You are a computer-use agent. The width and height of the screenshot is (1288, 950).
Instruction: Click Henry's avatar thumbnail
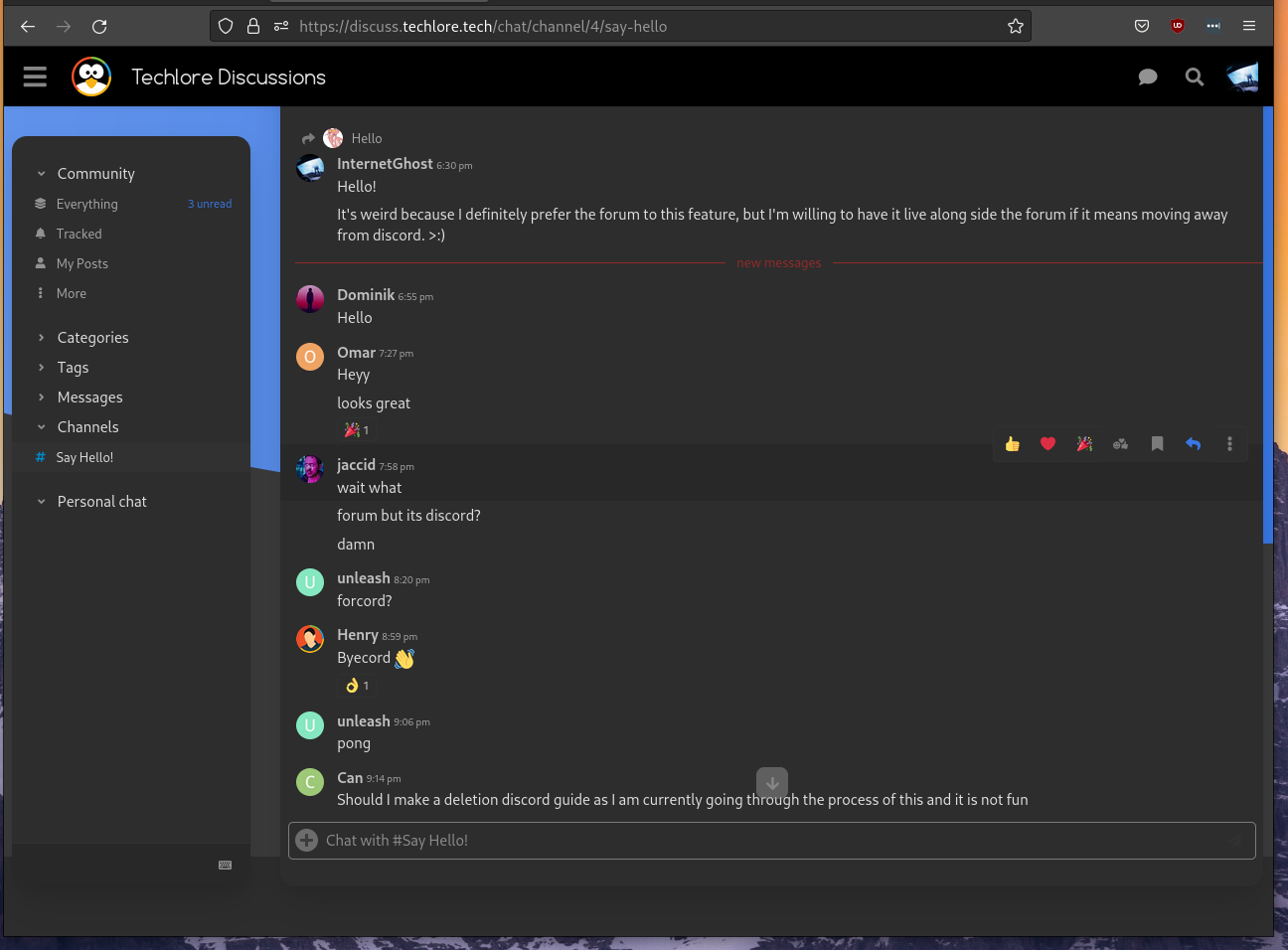[x=310, y=639]
